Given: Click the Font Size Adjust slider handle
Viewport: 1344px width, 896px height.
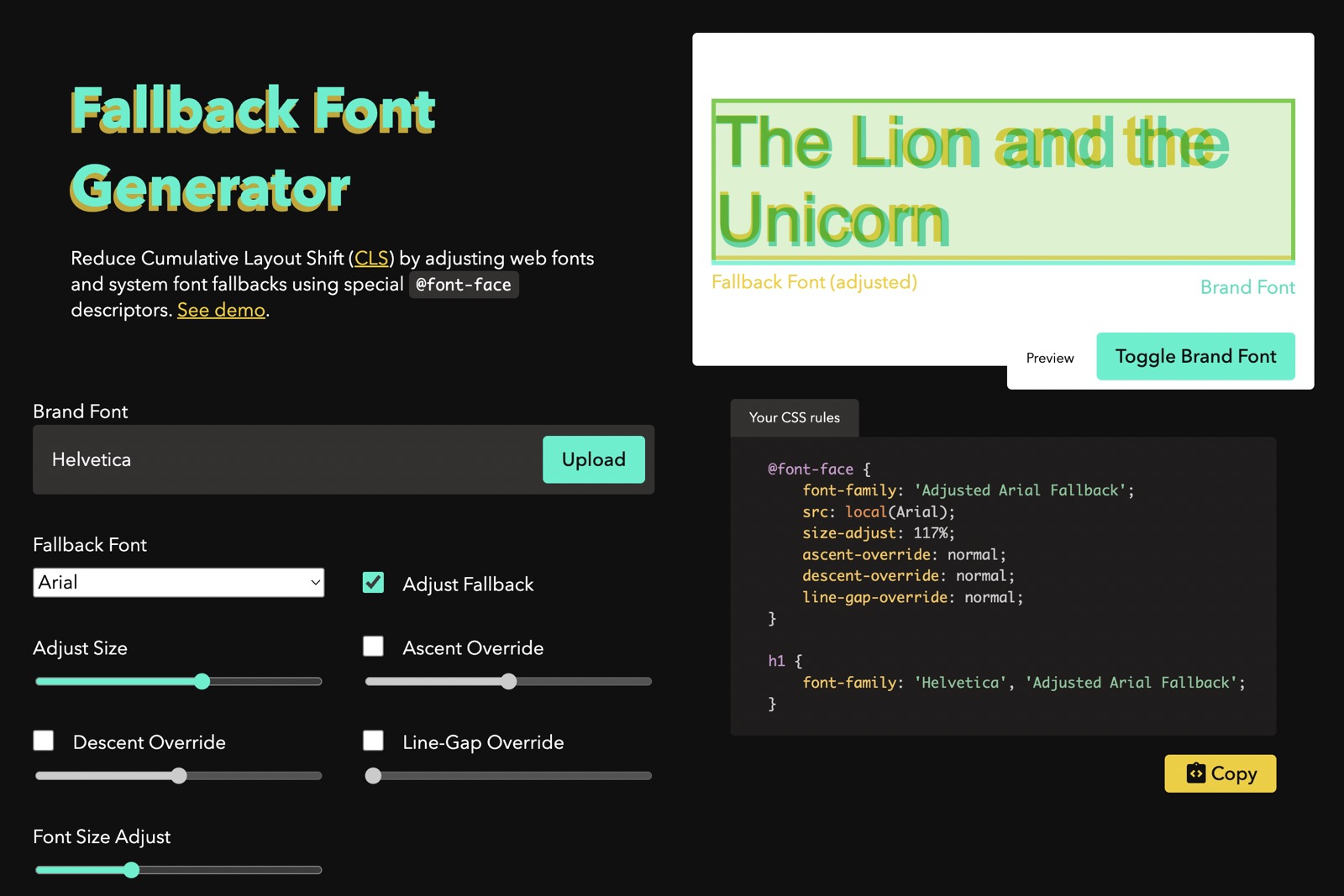Looking at the screenshot, I should (x=131, y=870).
